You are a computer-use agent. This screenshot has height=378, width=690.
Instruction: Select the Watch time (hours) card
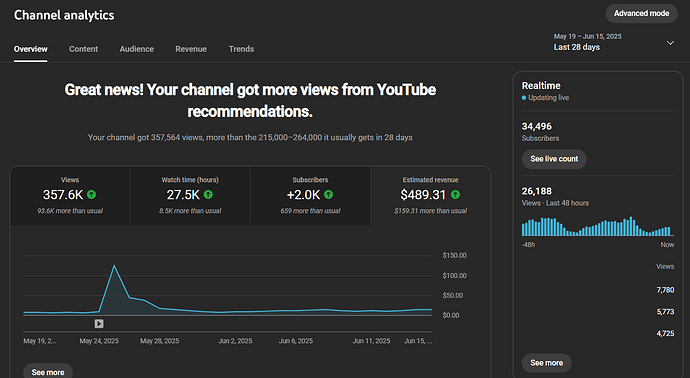coord(190,196)
